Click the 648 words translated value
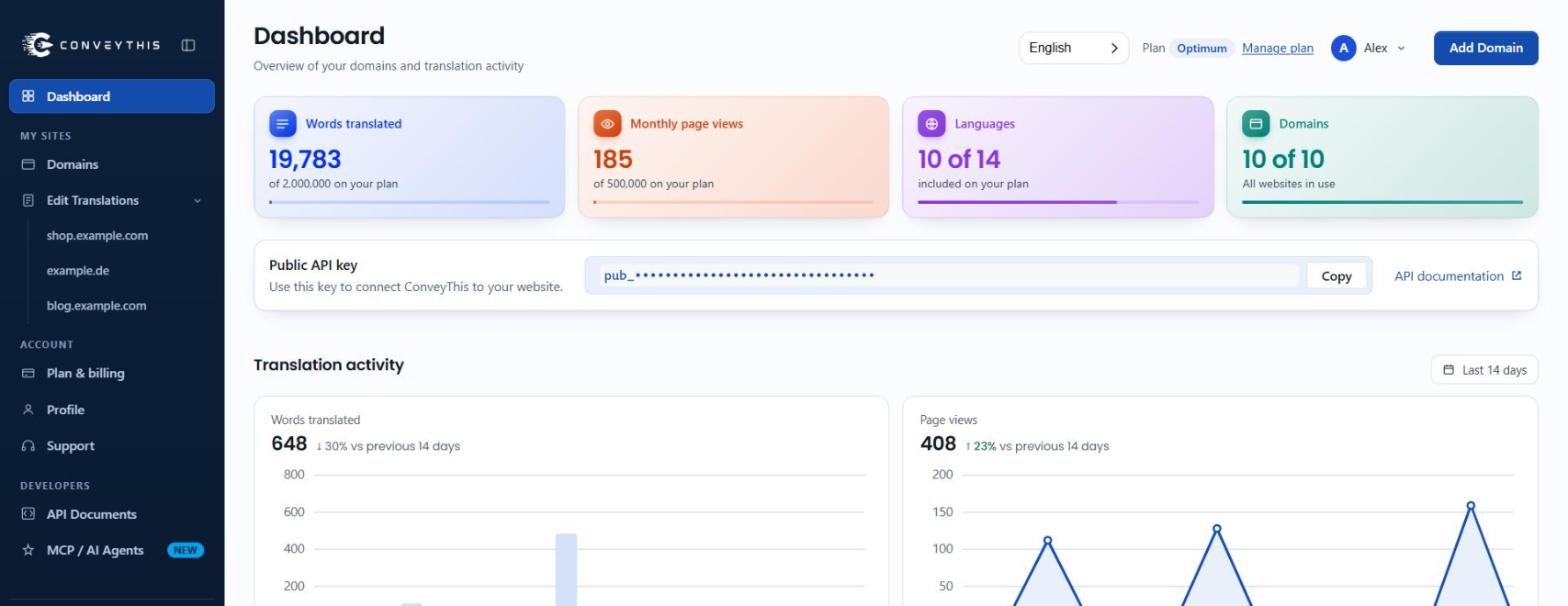1568x606 pixels. click(x=289, y=444)
